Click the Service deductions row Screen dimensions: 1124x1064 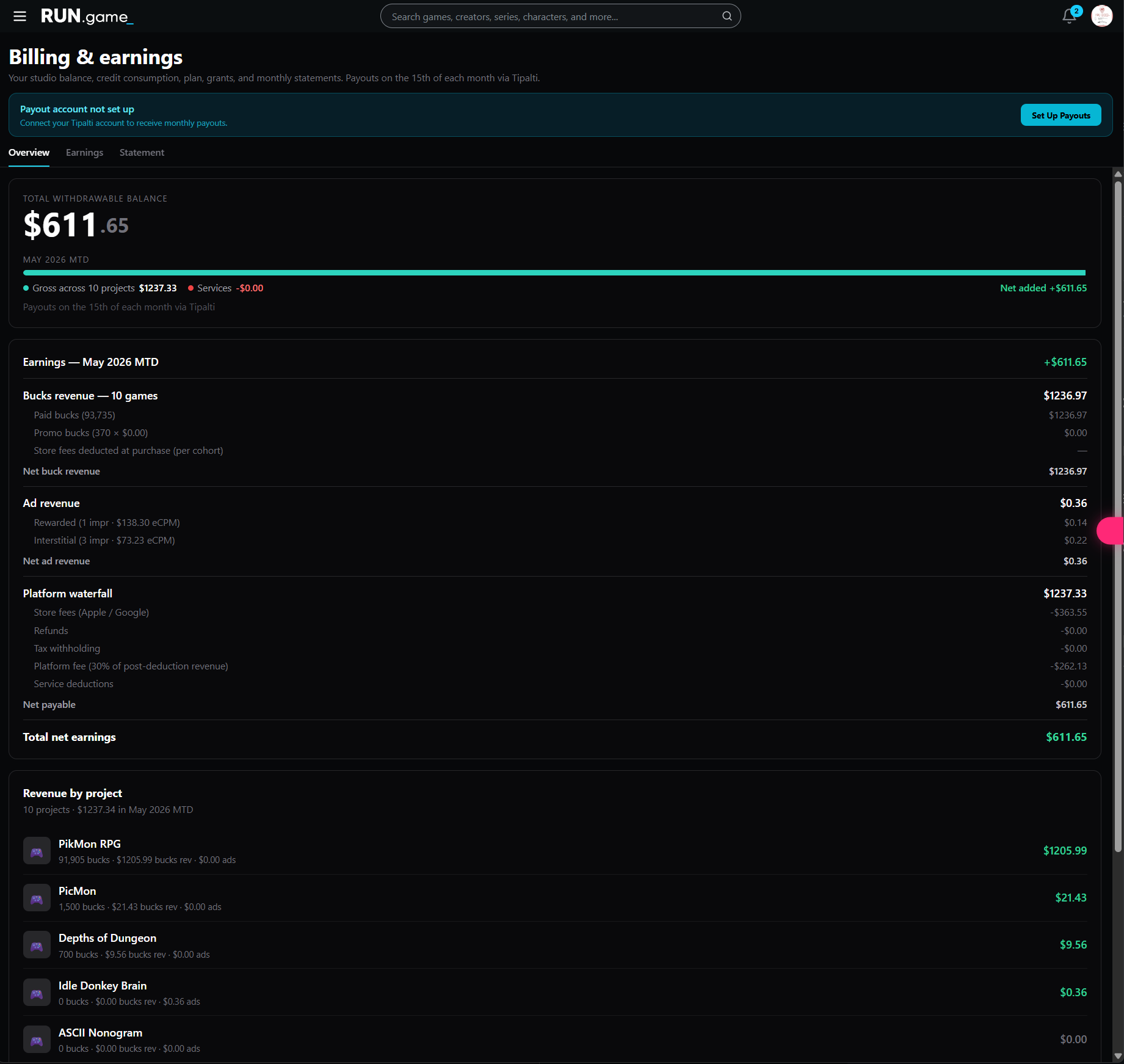(554, 684)
